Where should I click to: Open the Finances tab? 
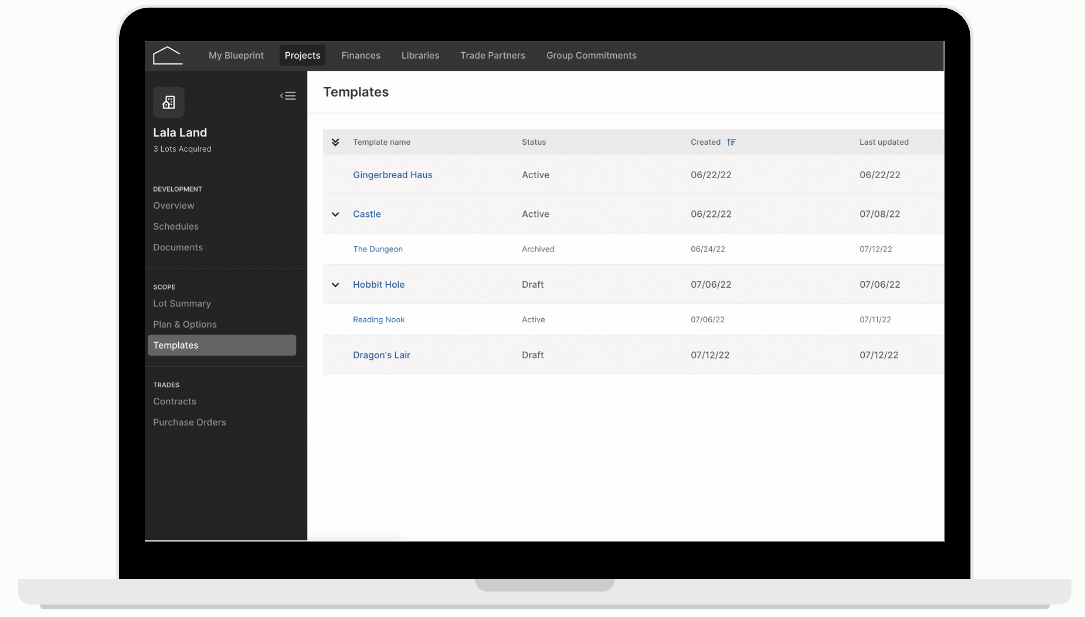click(x=361, y=55)
